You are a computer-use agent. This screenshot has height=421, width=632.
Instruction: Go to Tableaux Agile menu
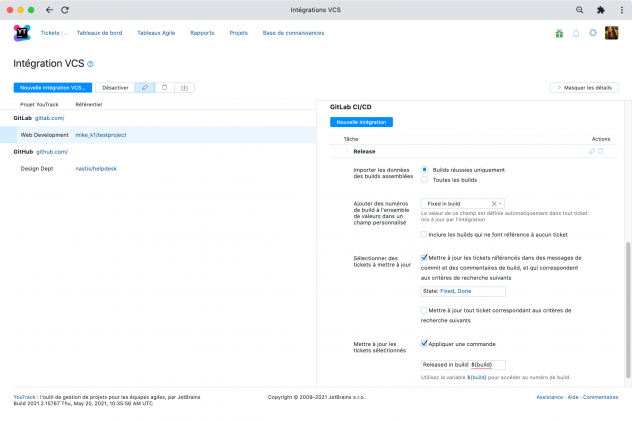pyautogui.click(x=155, y=33)
